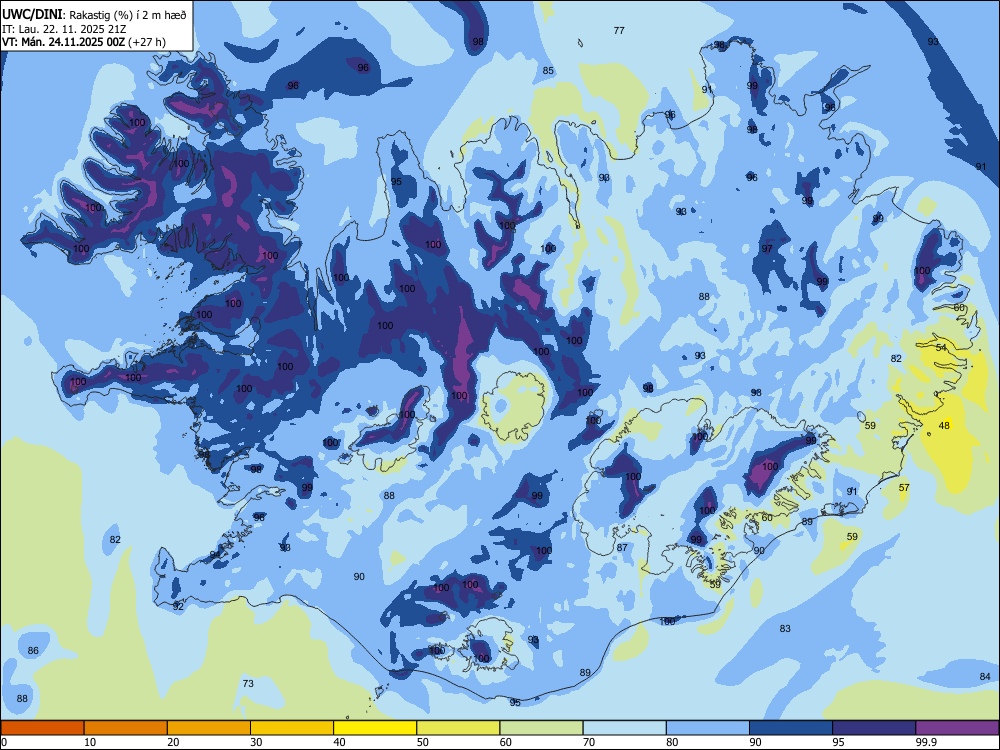
Task: Click the humidity value '57' on the map
Action: pos(904,487)
